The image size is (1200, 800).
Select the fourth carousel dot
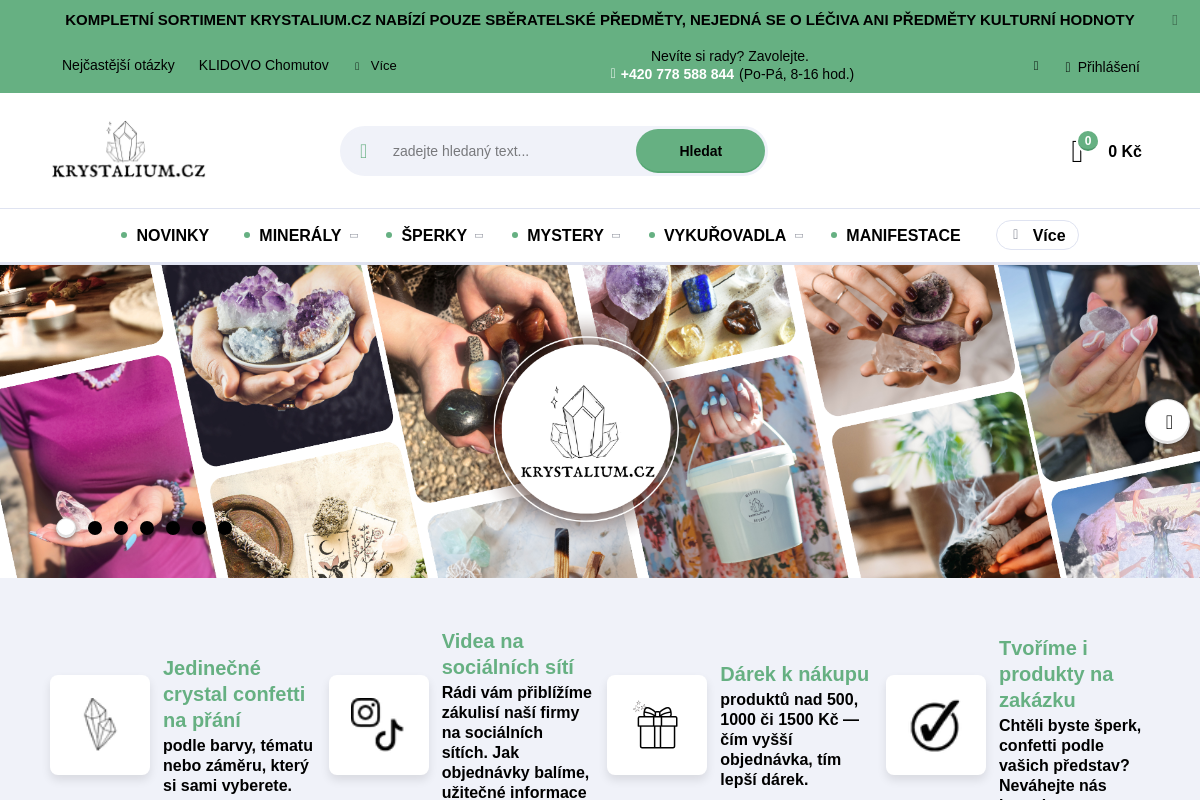pos(147,528)
